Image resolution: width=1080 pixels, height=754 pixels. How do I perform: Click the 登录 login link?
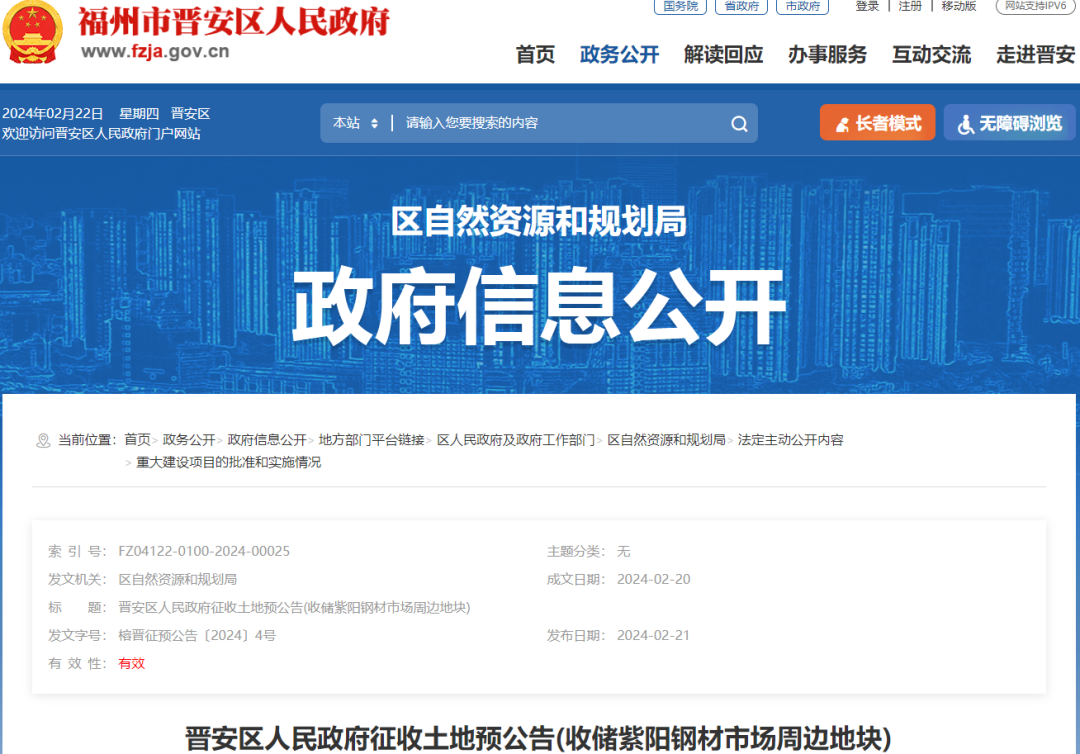click(x=866, y=8)
